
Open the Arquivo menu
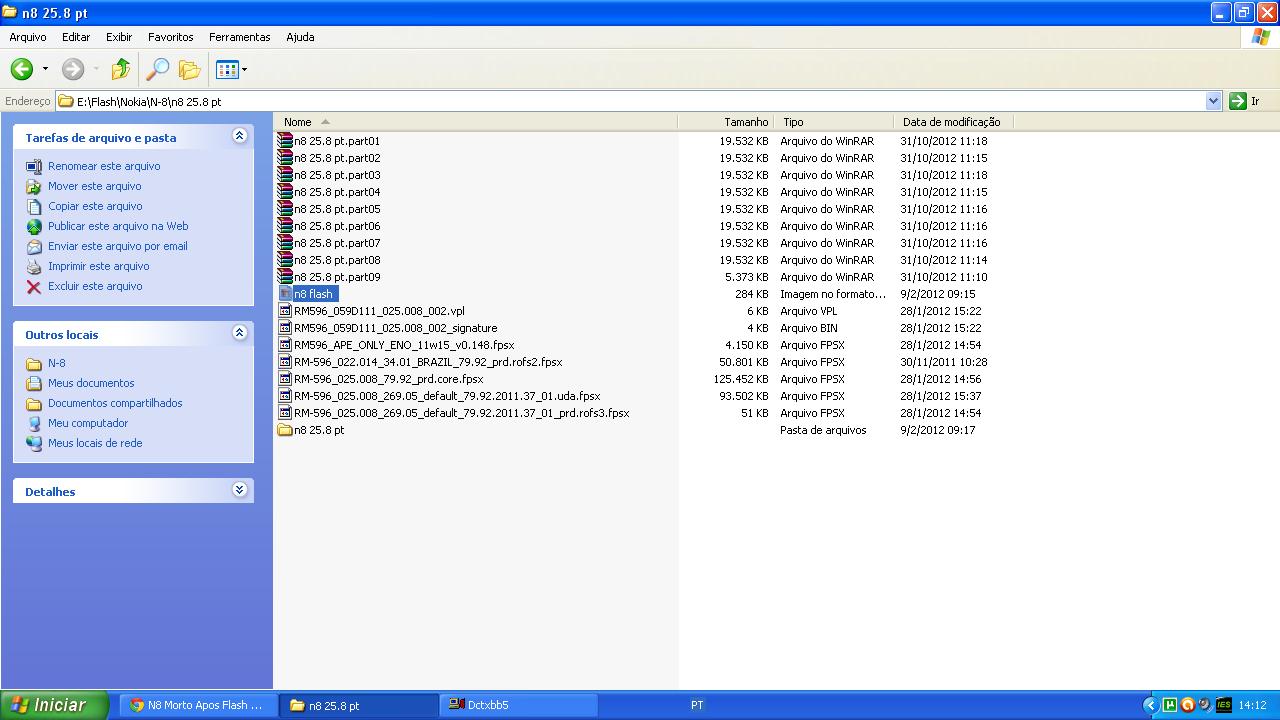coord(28,37)
